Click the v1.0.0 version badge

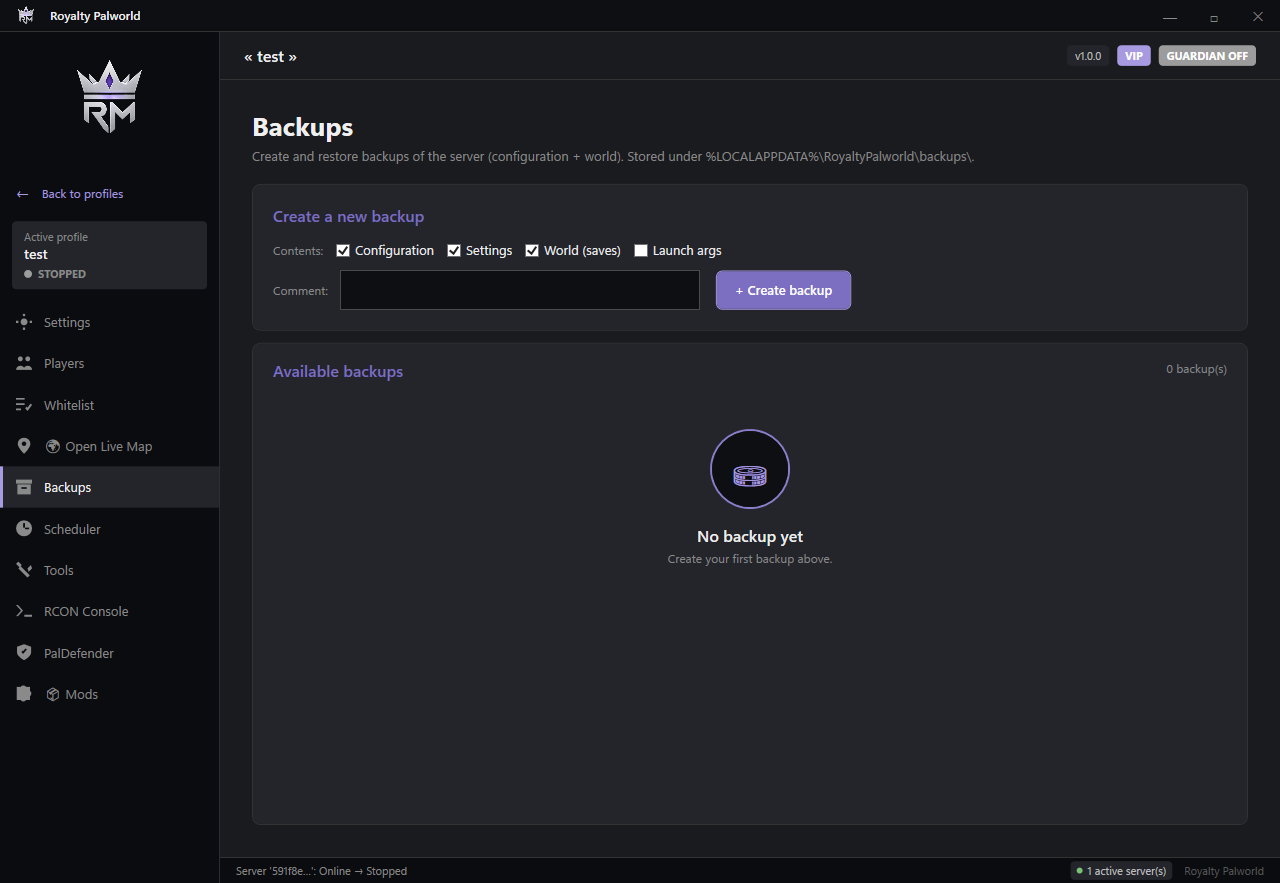point(1088,56)
